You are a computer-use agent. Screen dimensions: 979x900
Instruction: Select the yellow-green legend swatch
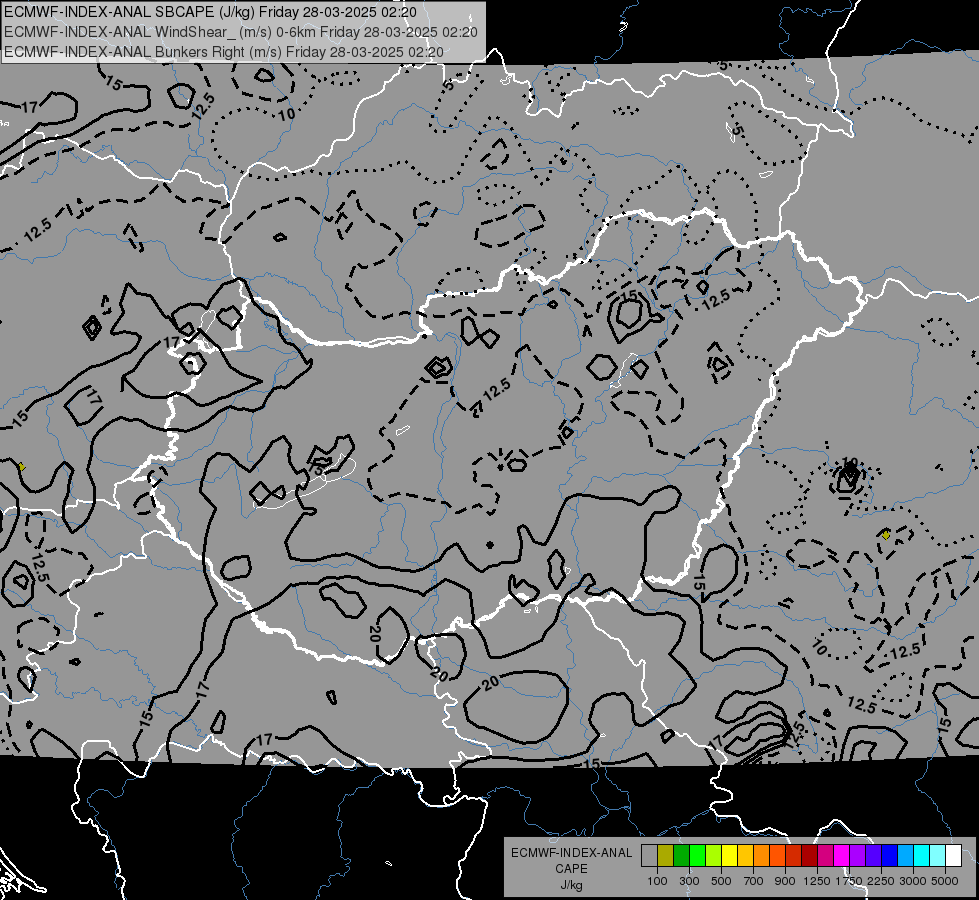coord(713,856)
